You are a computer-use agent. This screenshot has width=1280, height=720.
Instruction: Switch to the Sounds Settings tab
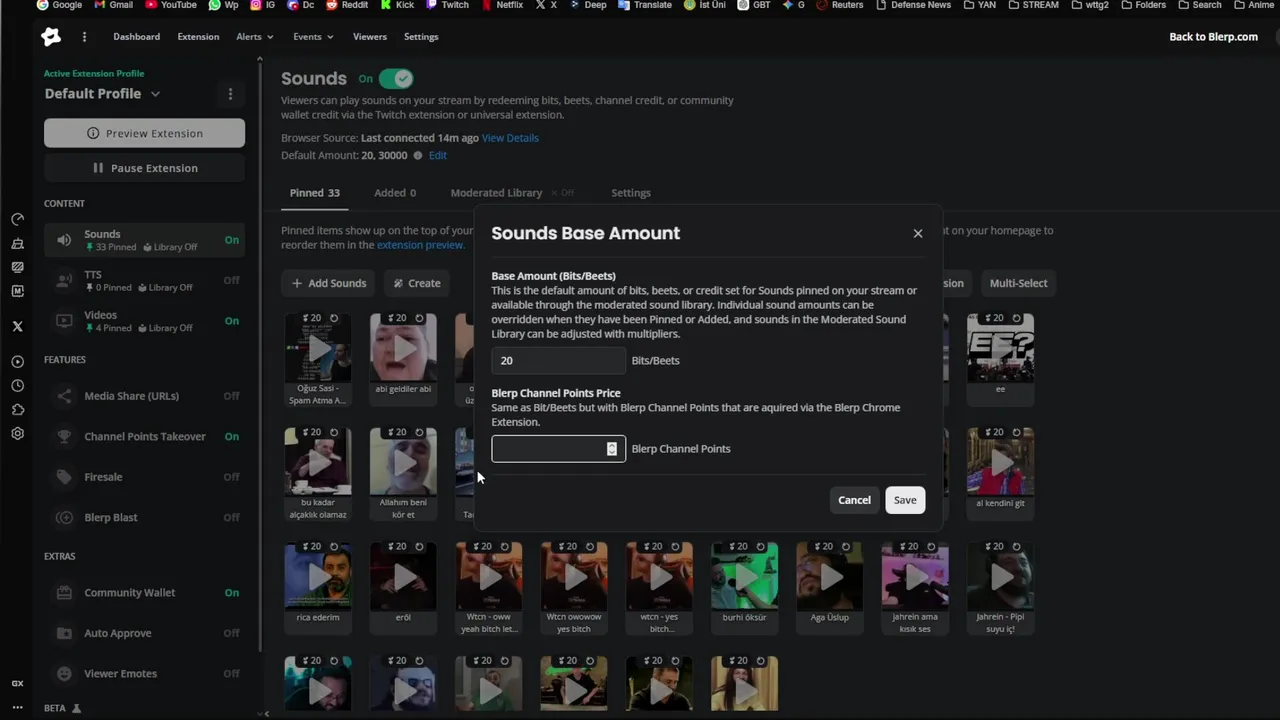pos(631,193)
